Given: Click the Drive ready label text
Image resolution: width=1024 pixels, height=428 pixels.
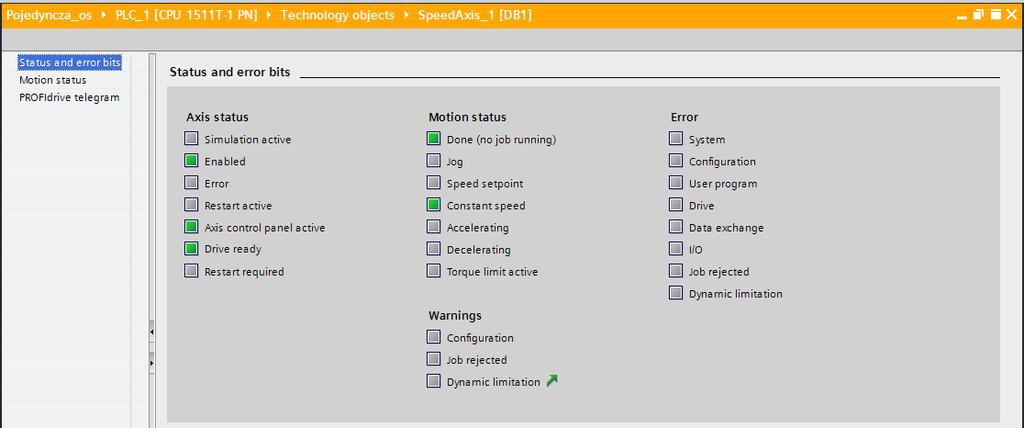Looking at the screenshot, I should 233,249.
